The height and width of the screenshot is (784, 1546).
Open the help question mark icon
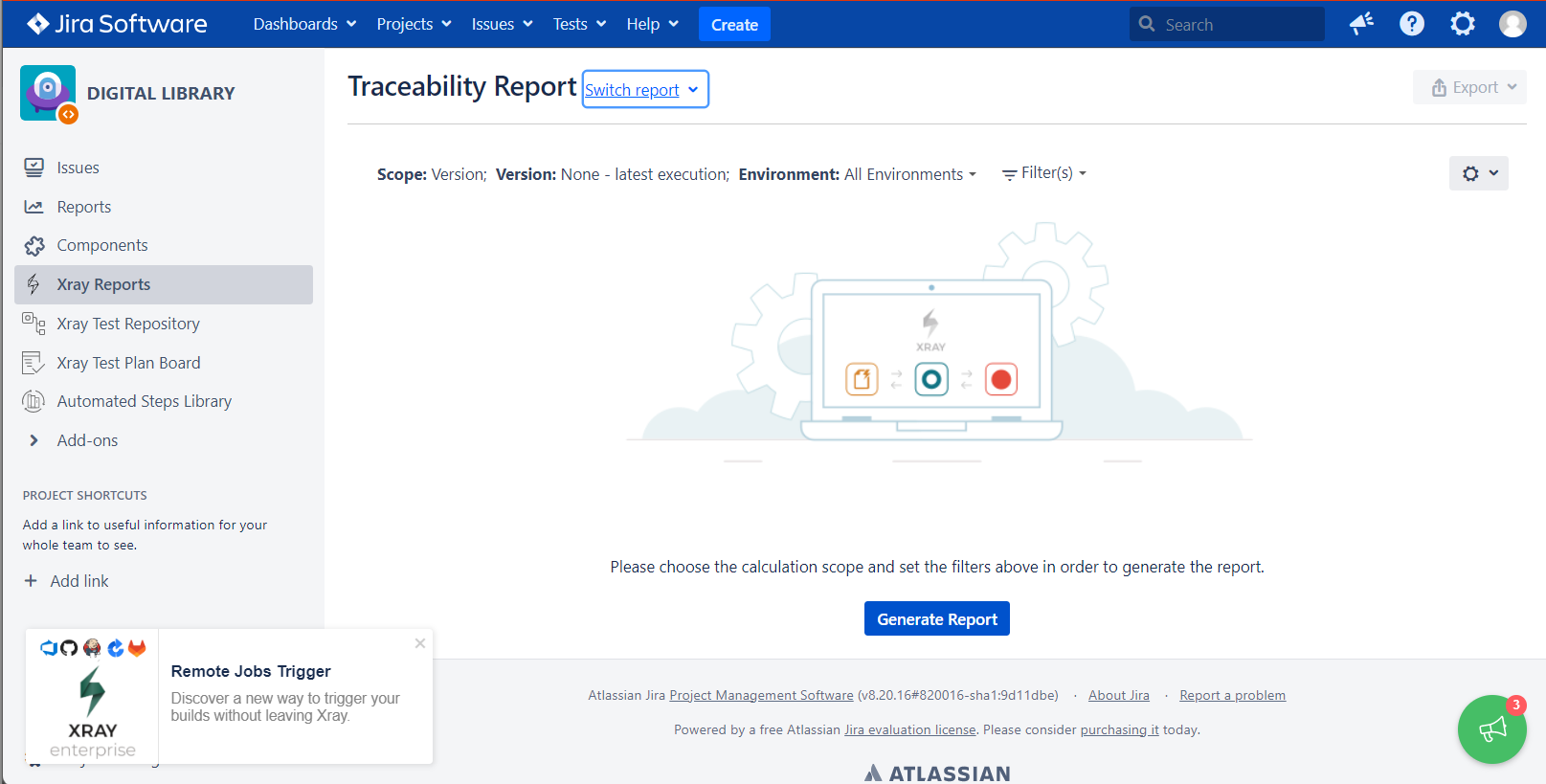click(1412, 24)
